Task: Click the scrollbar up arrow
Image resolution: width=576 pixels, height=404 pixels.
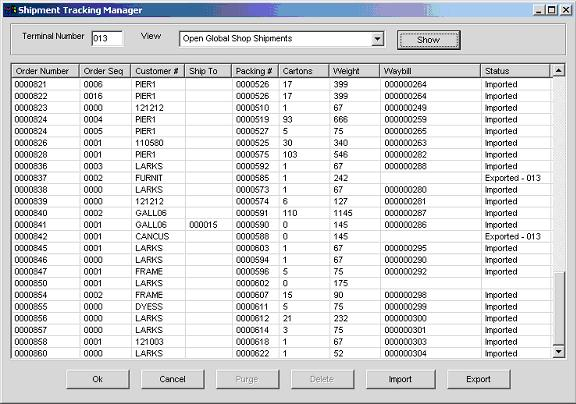Action: tap(558, 71)
